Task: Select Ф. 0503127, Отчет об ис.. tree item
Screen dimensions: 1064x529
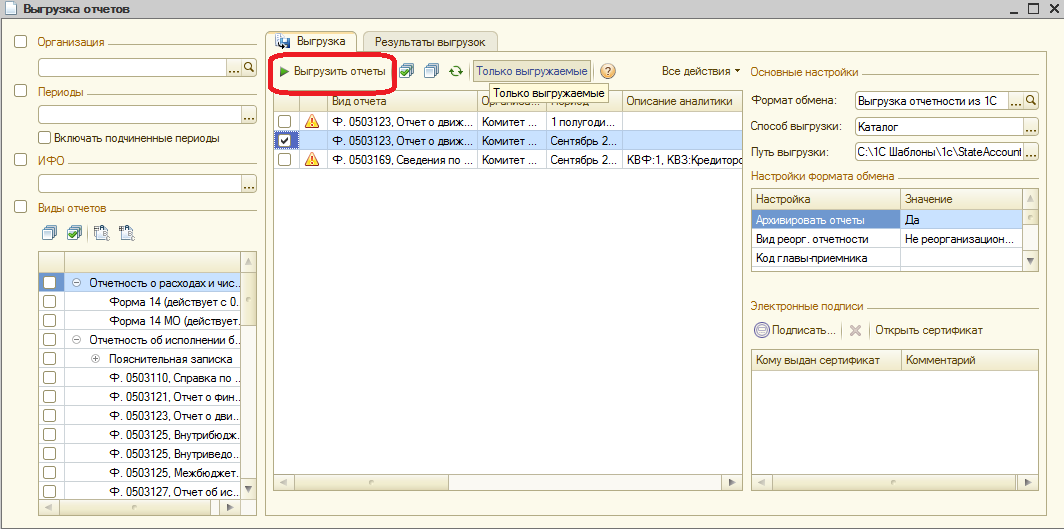Action: [173, 492]
